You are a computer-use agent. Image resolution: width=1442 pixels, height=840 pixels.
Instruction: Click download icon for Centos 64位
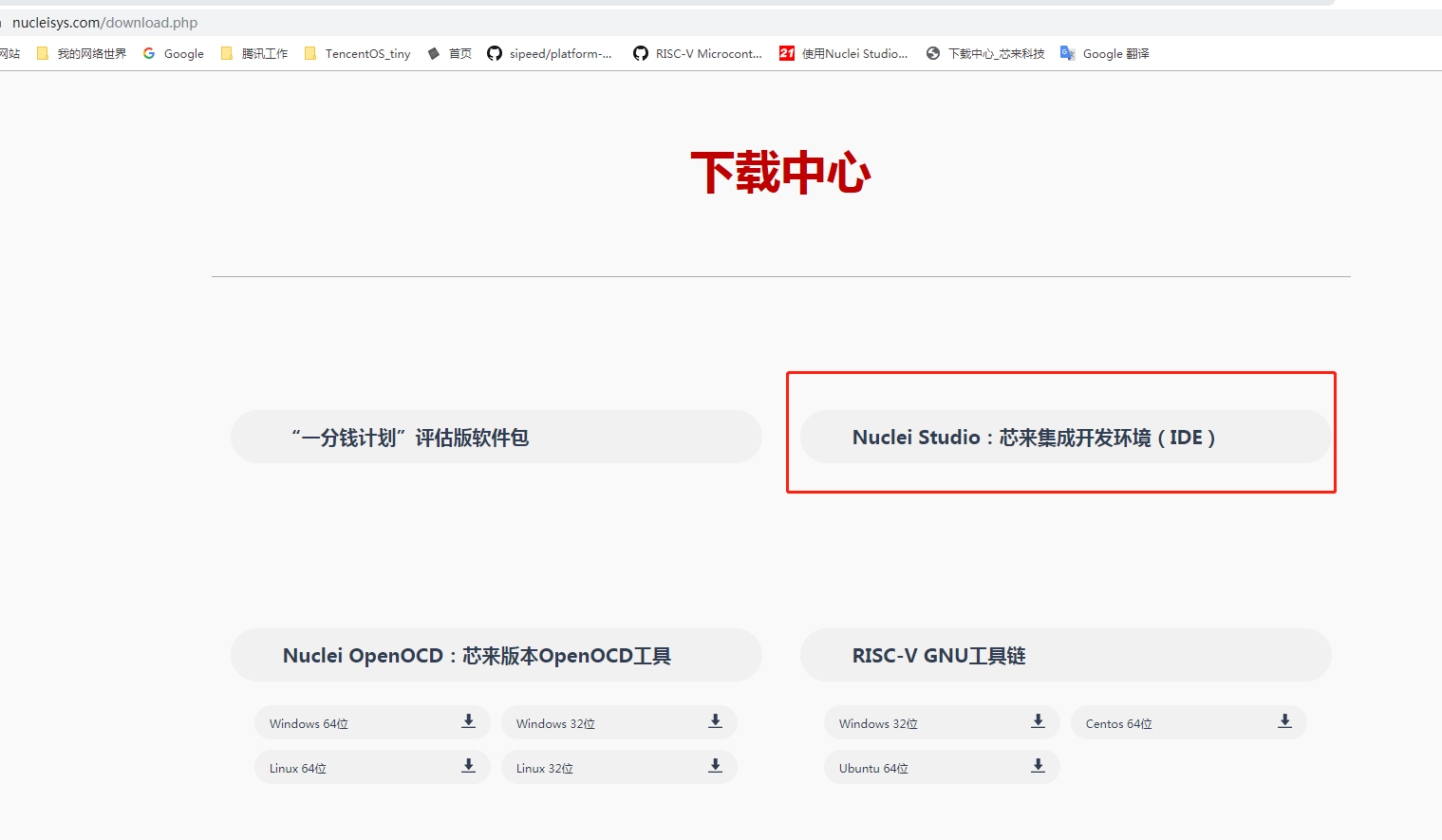[1284, 721]
